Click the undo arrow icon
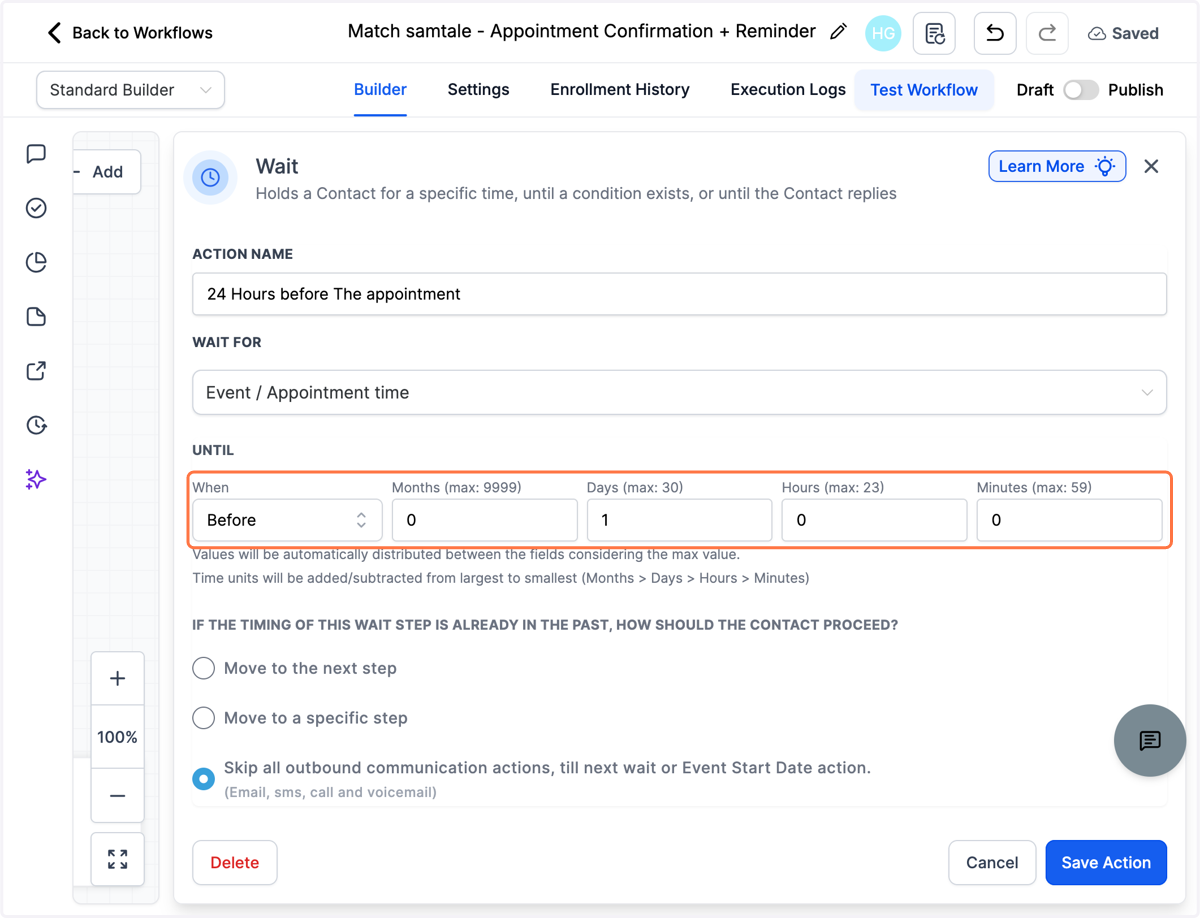Viewport: 1200px width, 918px height. (995, 33)
